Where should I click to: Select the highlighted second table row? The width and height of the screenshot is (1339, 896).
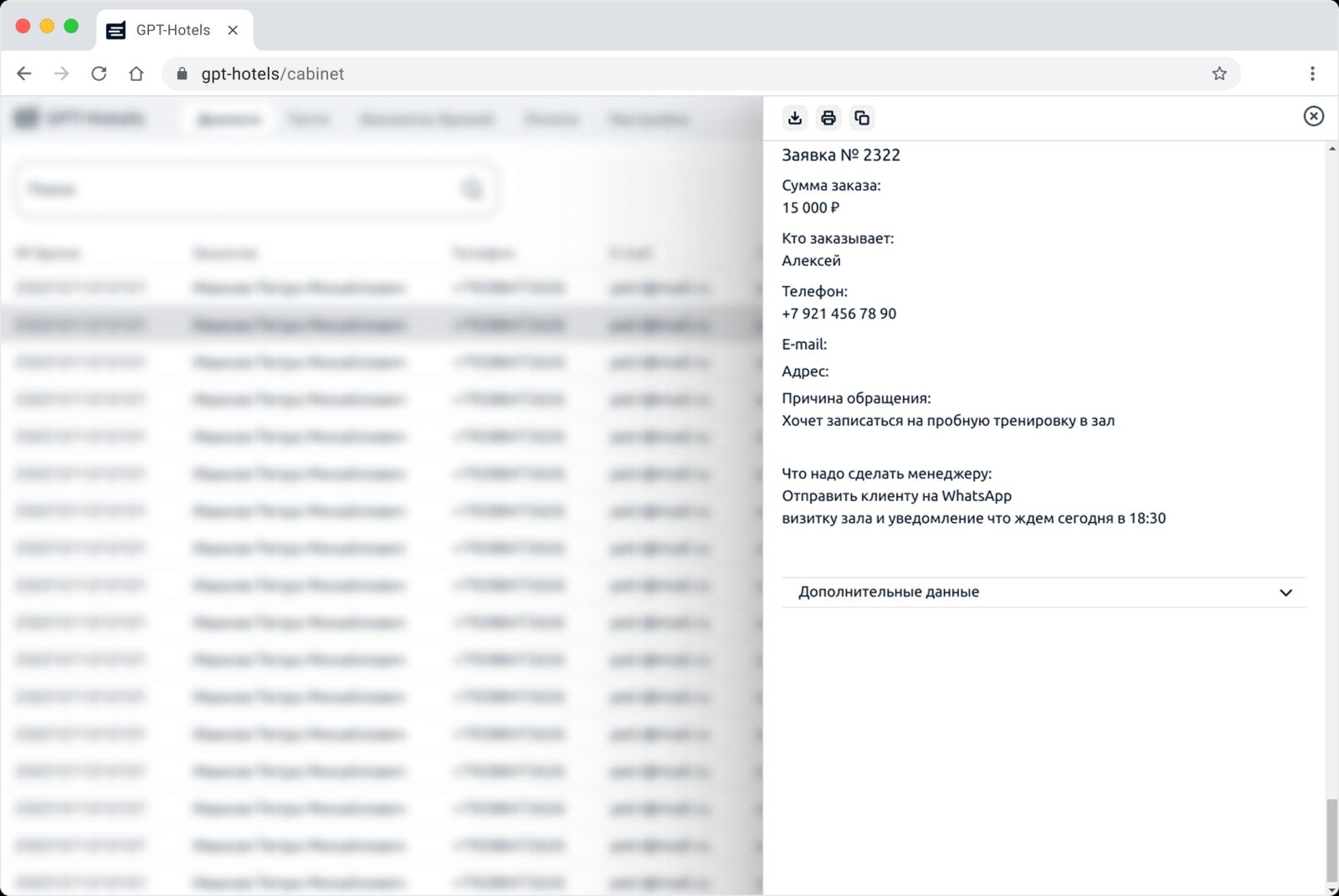click(377, 325)
